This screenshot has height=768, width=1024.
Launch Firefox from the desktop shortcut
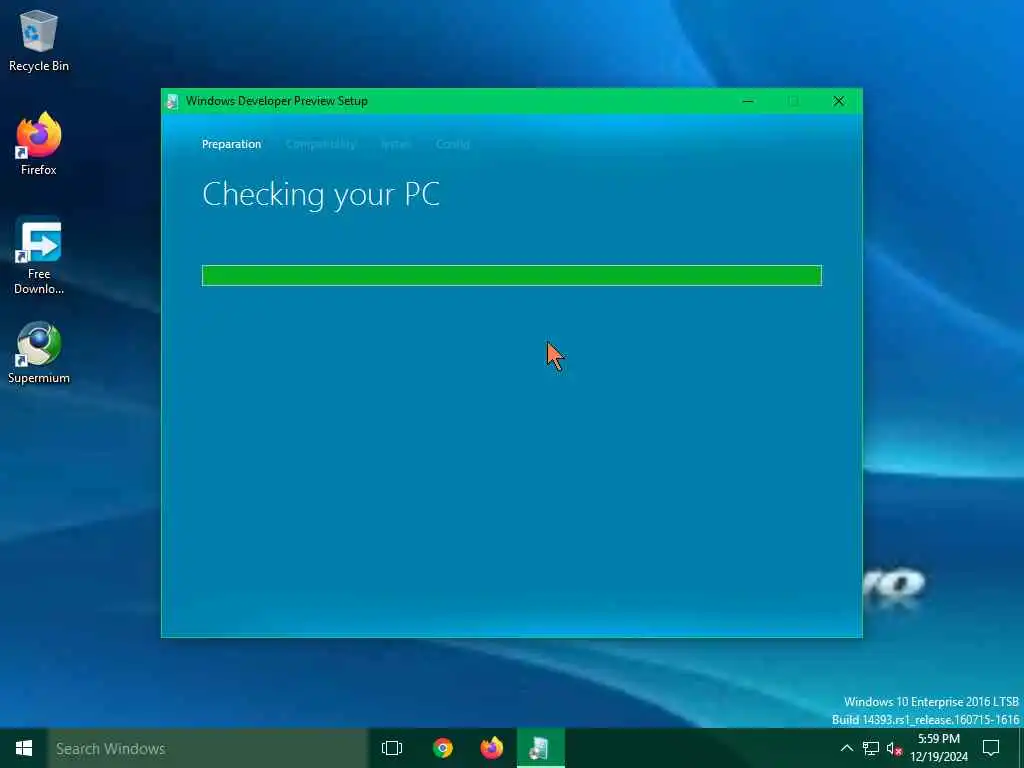coord(39,144)
